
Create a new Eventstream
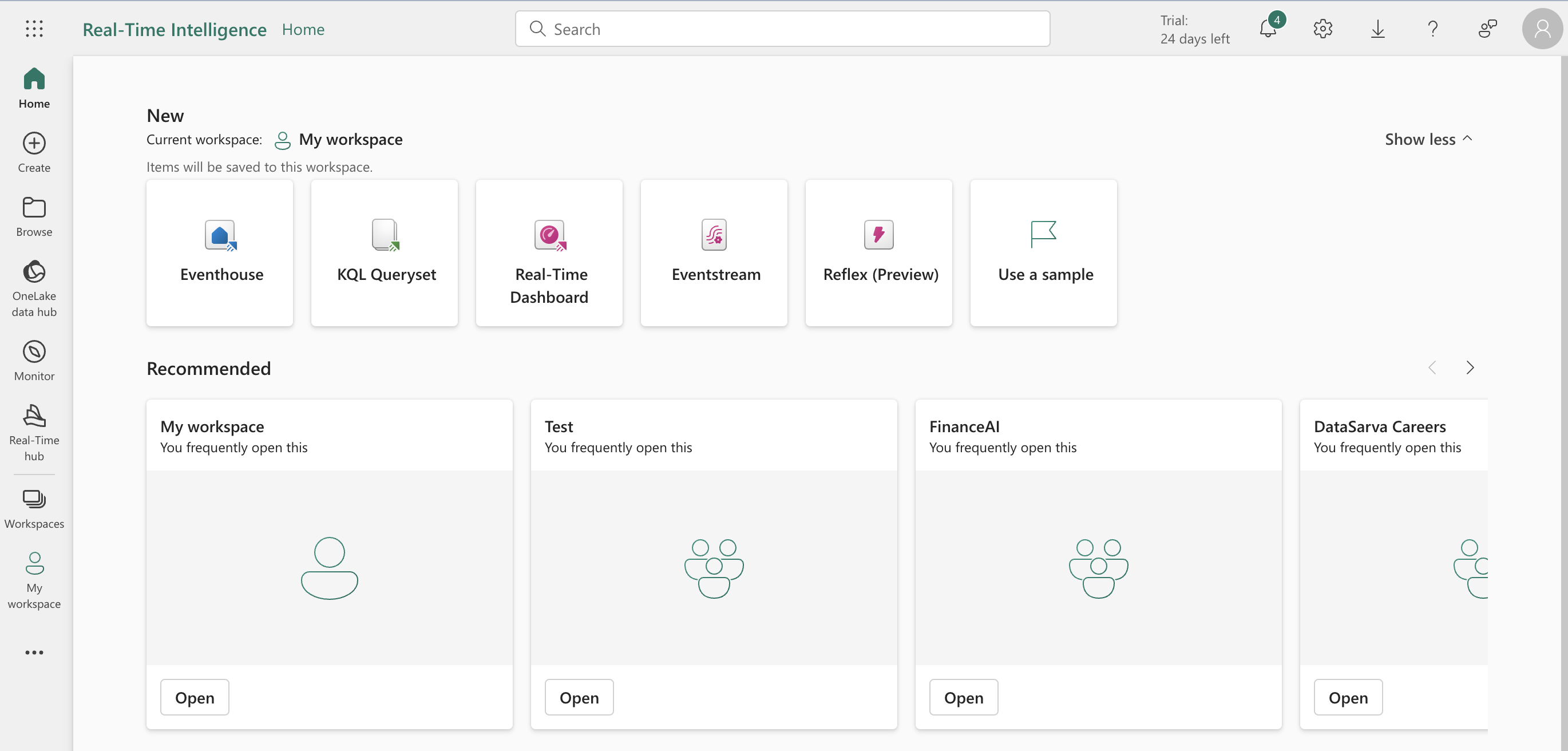point(714,253)
